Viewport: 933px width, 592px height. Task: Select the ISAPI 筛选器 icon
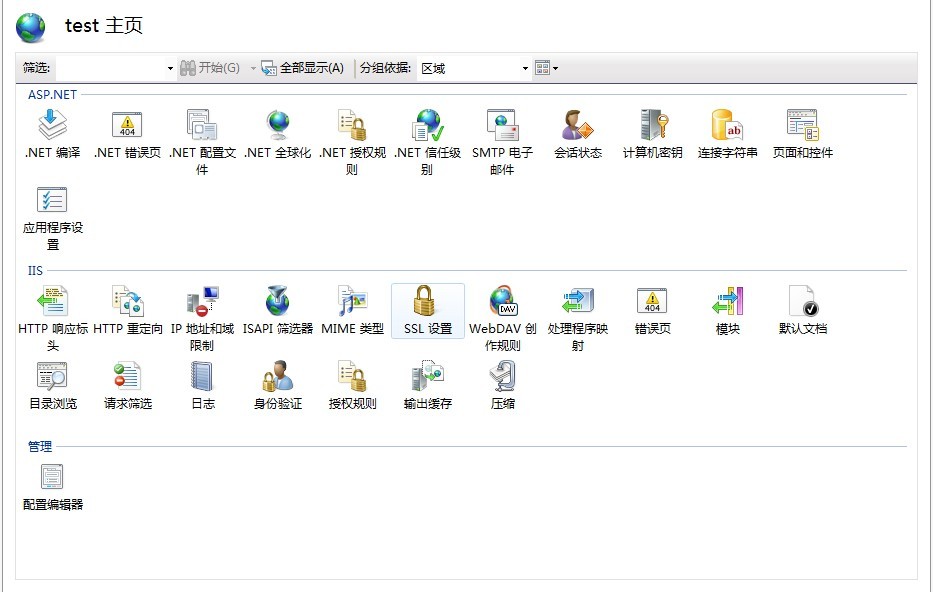[277, 302]
